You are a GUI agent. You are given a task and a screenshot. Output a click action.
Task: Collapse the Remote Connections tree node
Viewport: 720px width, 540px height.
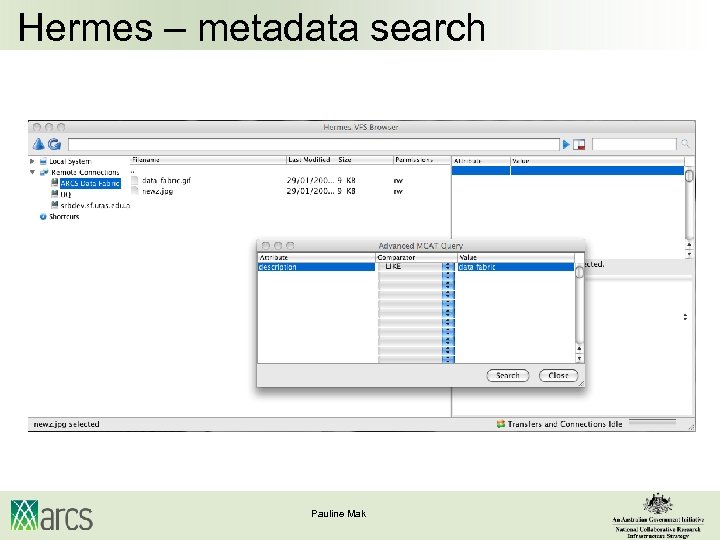click(x=32, y=172)
